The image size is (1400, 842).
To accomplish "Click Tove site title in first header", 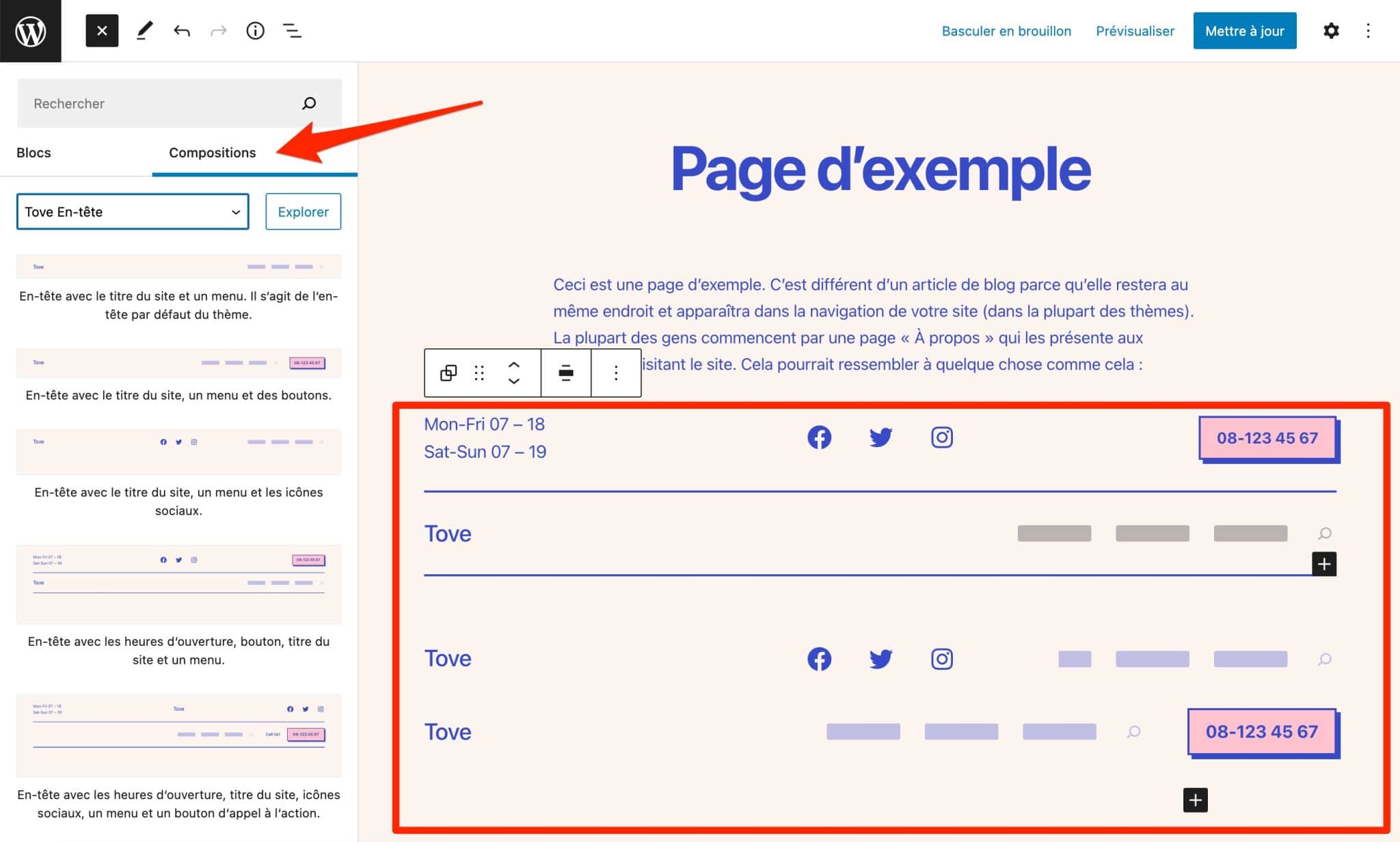I will tap(448, 534).
